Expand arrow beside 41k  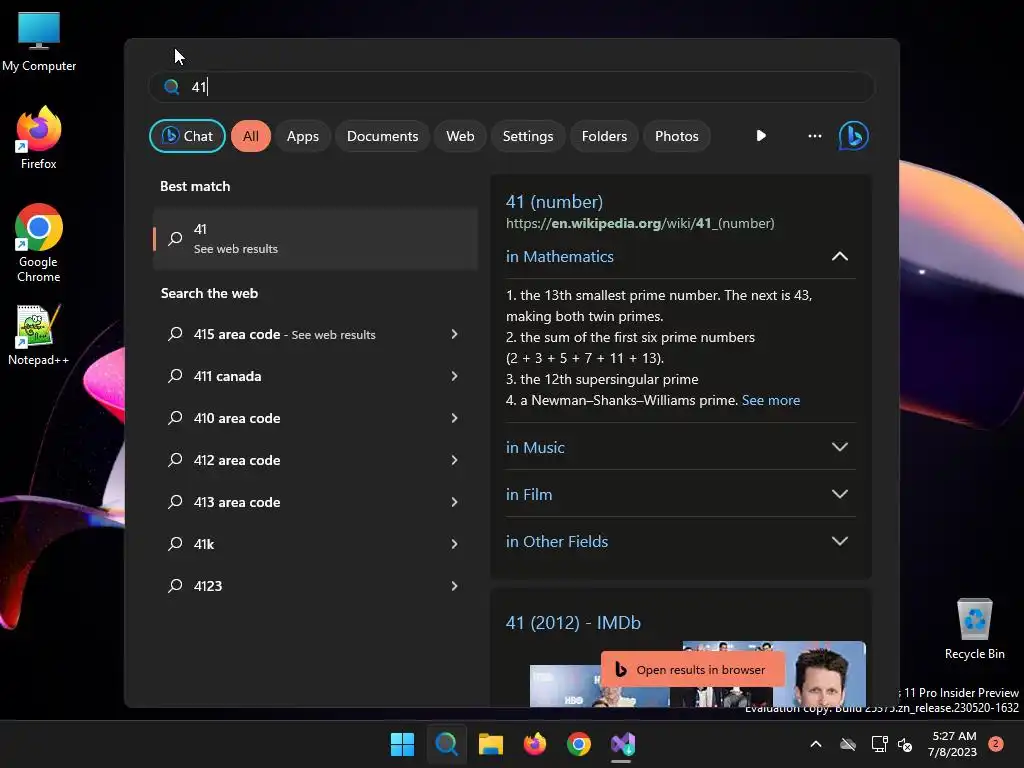point(455,544)
